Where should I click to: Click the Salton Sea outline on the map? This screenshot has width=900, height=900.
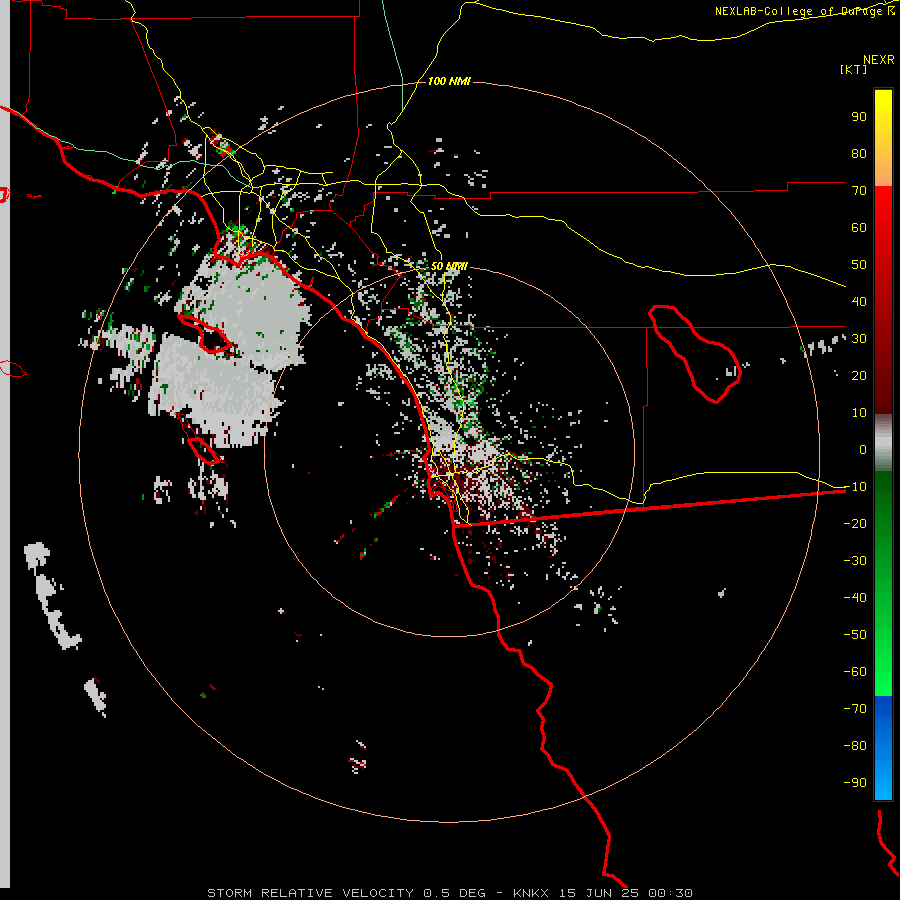coord(695,354)
